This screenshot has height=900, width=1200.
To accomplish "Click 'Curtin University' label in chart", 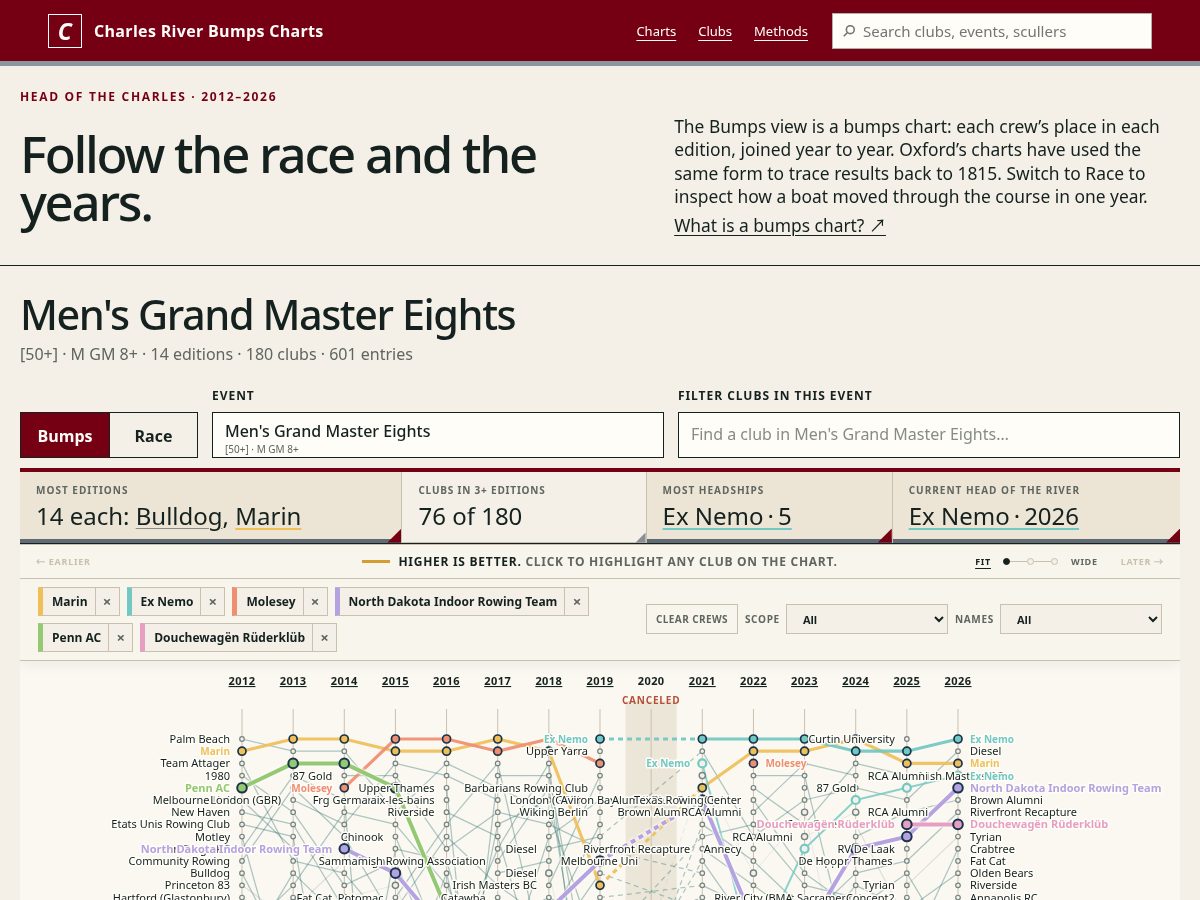I will pyautogui.click(x=851, y=739).
